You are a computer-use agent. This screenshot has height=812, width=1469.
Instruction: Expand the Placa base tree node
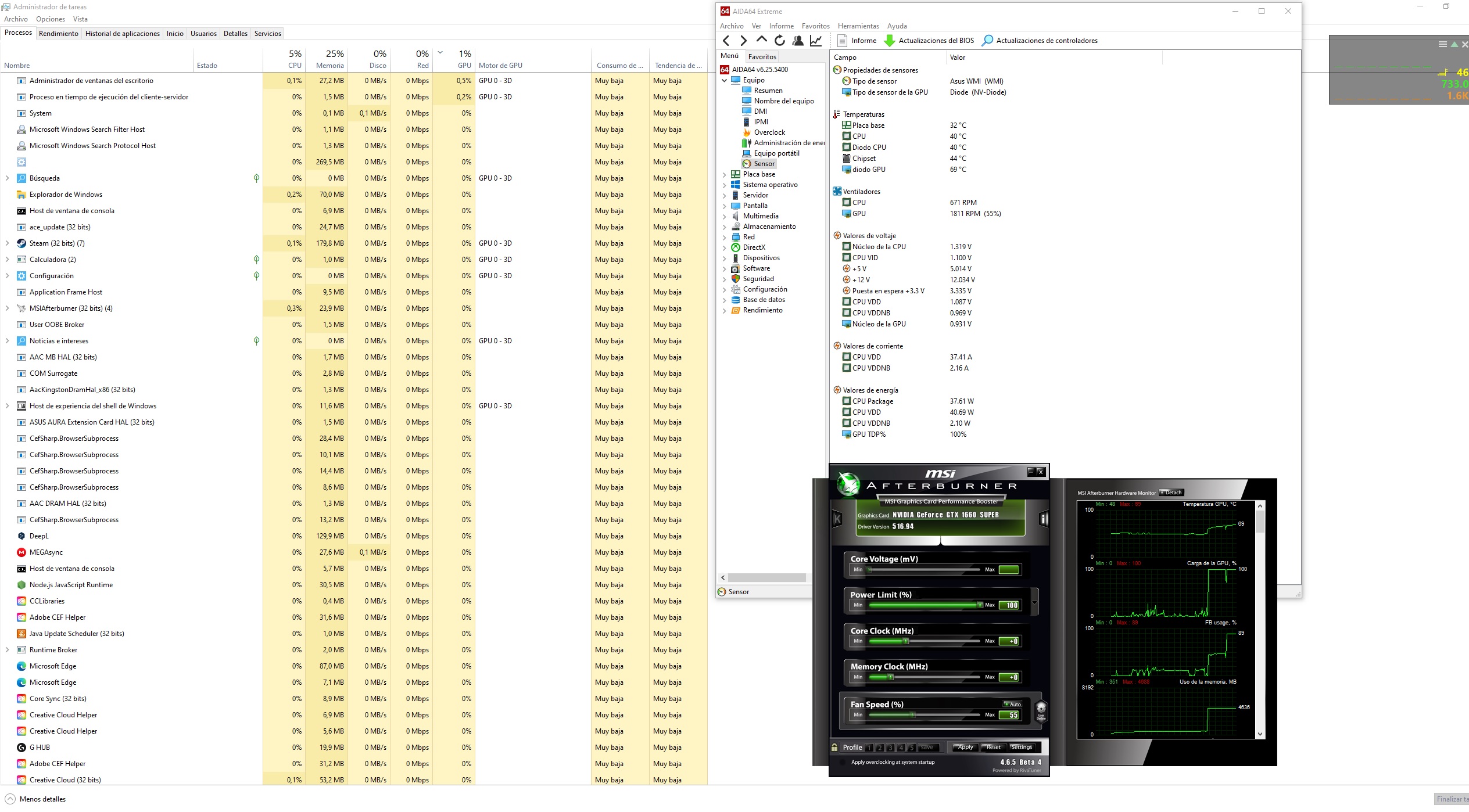click(725, 174)
